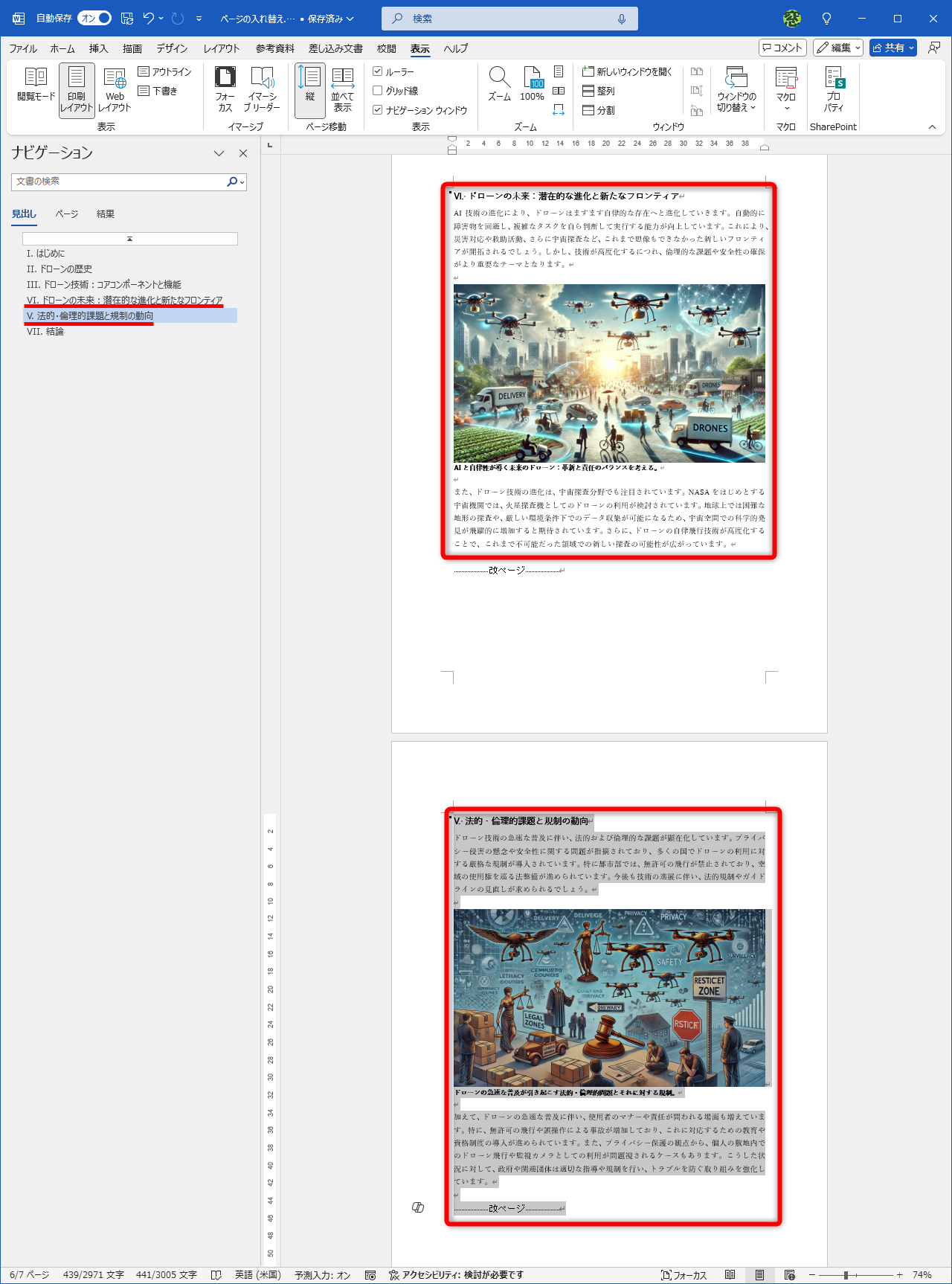The image size is (952, 1284).
Task: Jump to document top via navigation bar
Action: point(130,239)
